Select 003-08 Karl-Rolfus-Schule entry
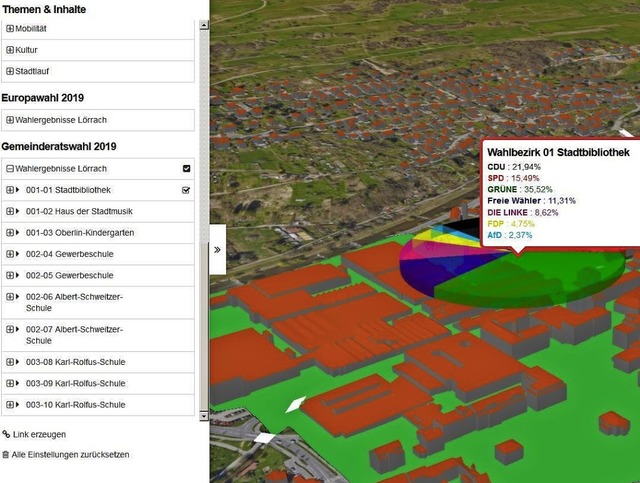Viewport: 640px width, 483px height. pyautogui.click(x=76, y=362)
